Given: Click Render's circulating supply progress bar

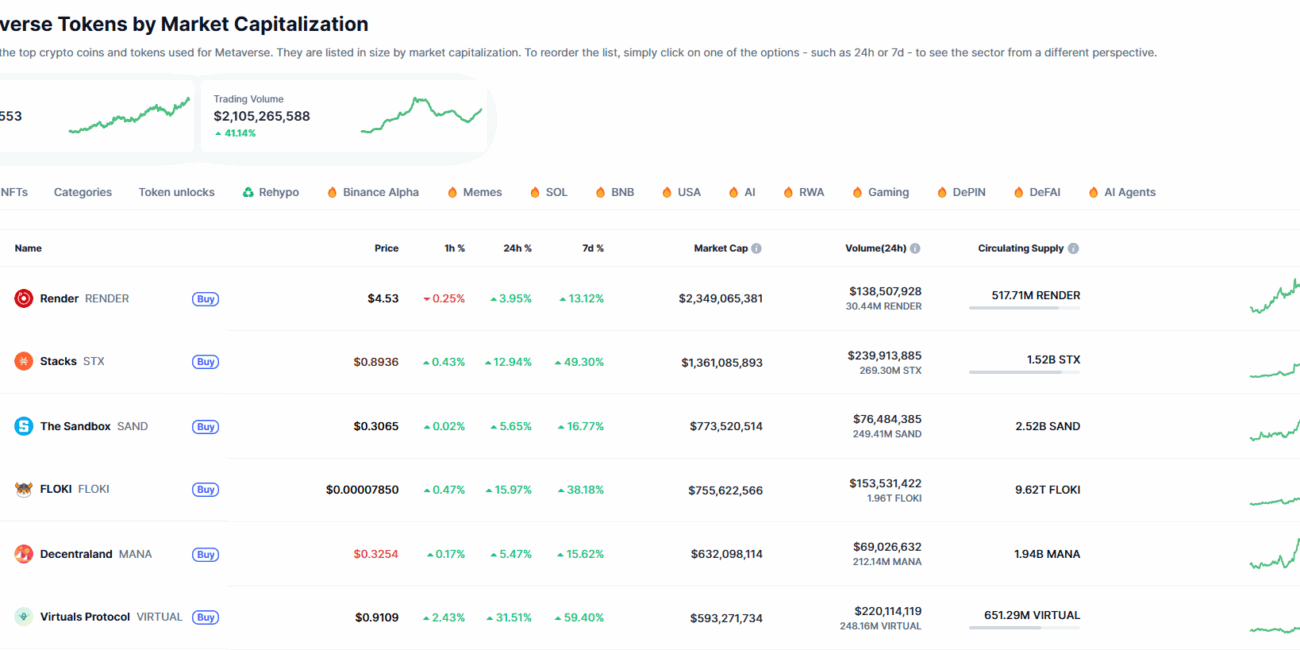Looking at the screenshot, I should [x=1024, y=308].
